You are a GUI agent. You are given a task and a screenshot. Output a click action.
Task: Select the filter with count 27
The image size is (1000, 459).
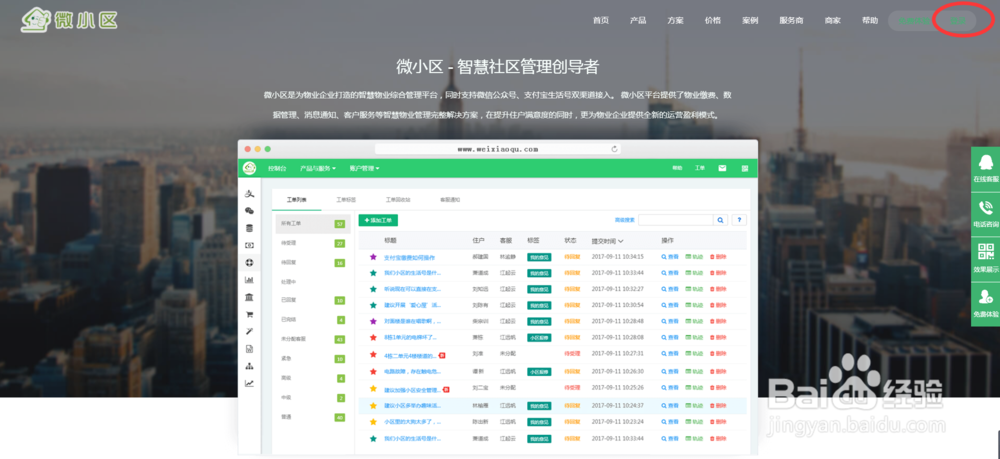(312, 243)
